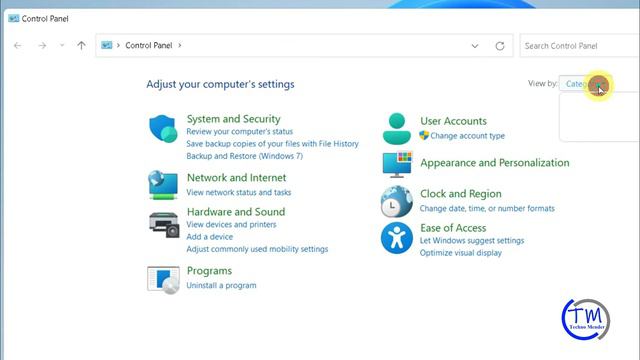This screenshot has height=360, width=640.
Task: Open Clock and Region heading link
Action: click(x=461, y=194)
